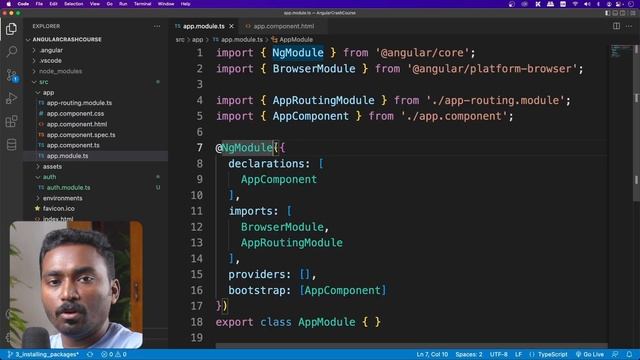The width and height of the screenshot is (640, 360).
Task: Split the editor to the right
Action: tap(616, 26)
